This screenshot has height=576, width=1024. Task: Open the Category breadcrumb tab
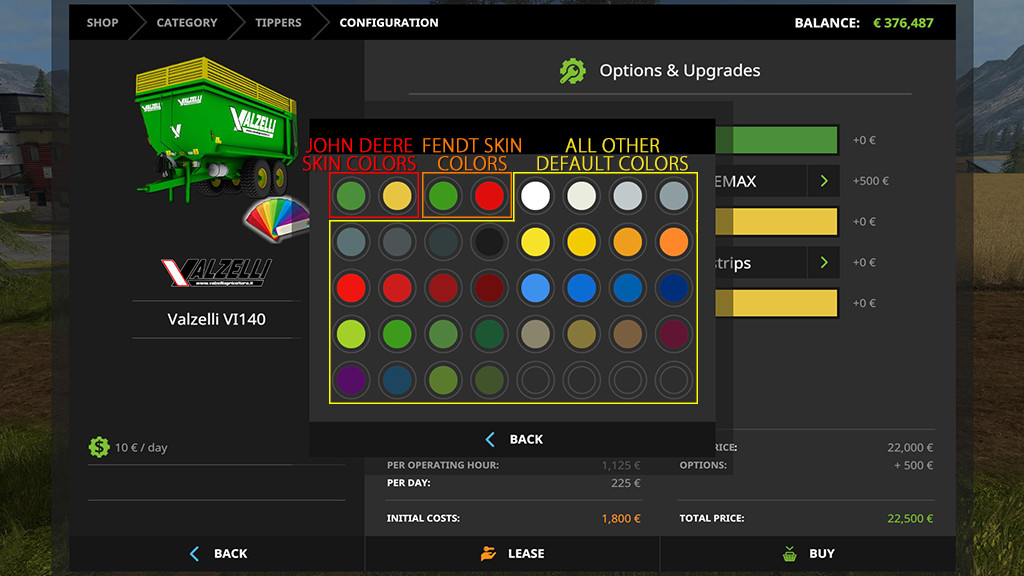click(186, 22)
